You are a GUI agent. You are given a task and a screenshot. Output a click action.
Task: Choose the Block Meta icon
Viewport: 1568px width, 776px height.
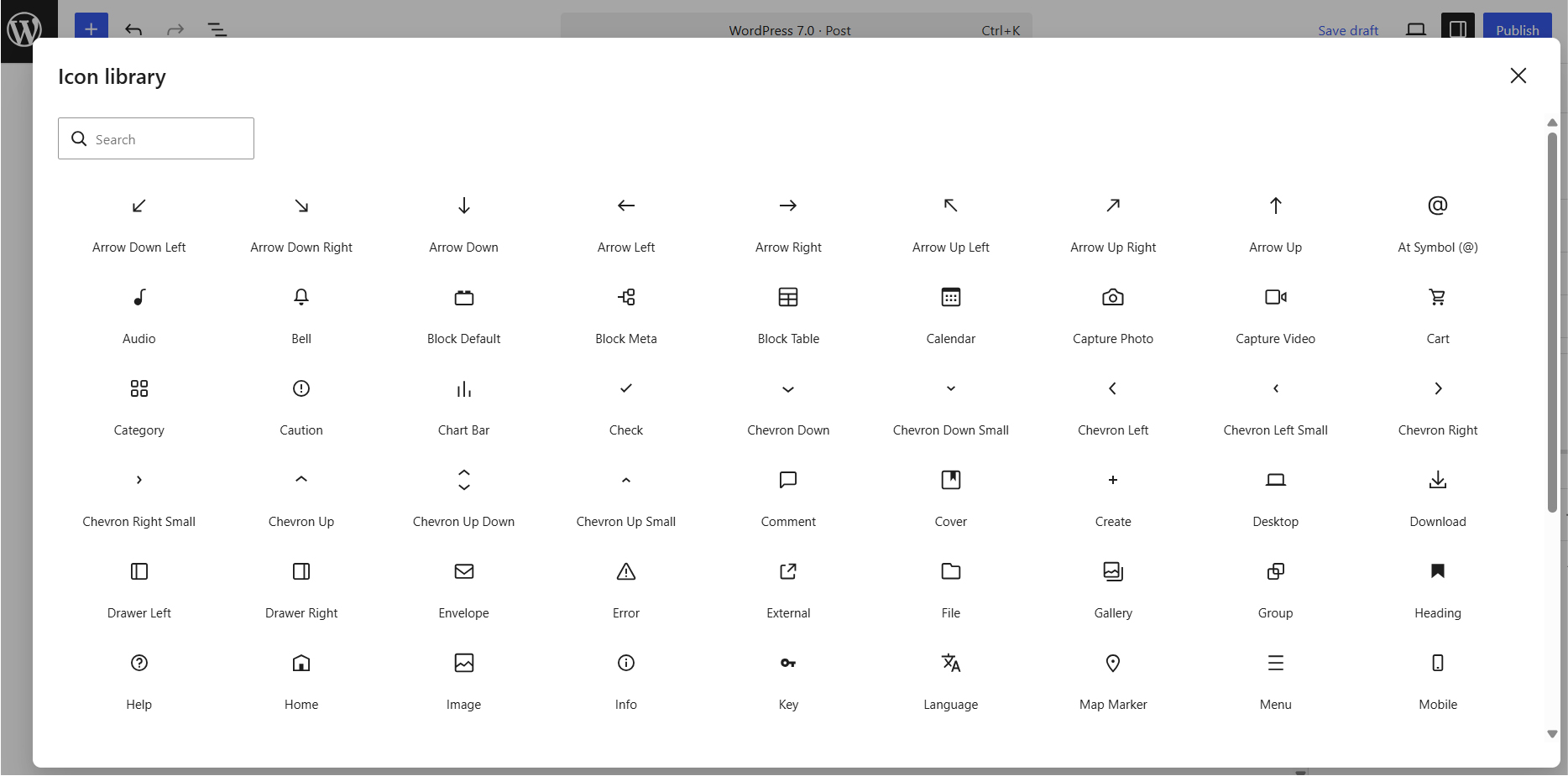[626, 297]
